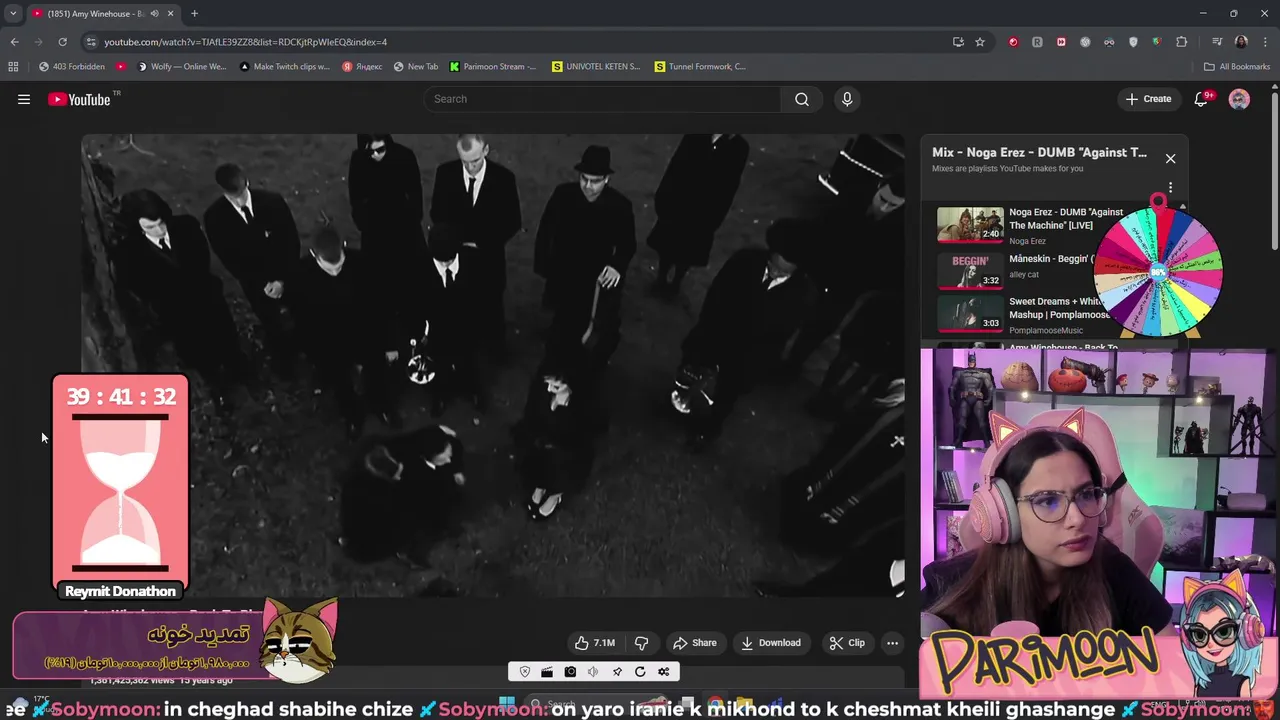Open Tunnel Formwork bookmark
1280x720 pixels.
[x=700, y=67]
